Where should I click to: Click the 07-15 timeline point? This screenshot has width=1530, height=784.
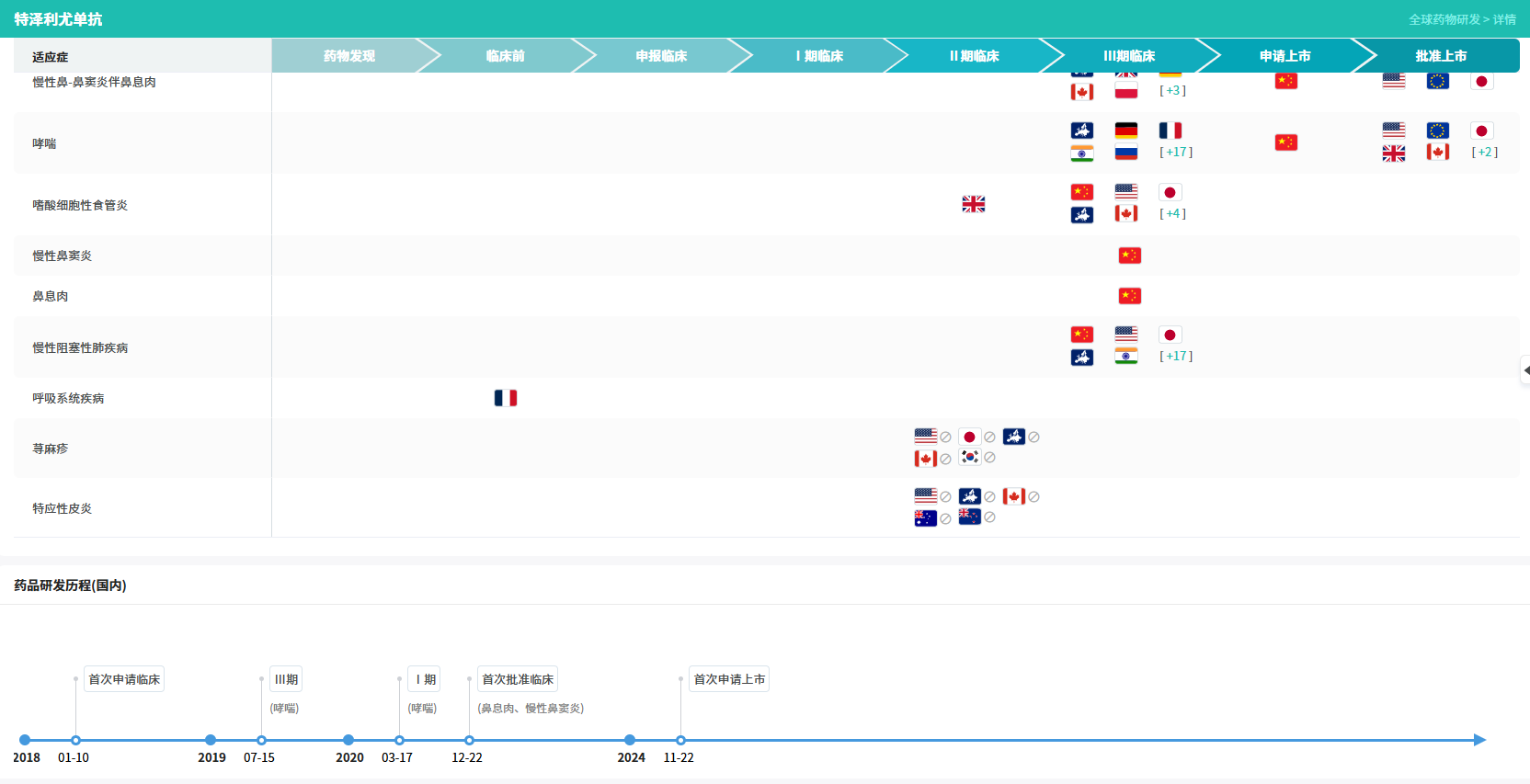(x=262, y=740)
